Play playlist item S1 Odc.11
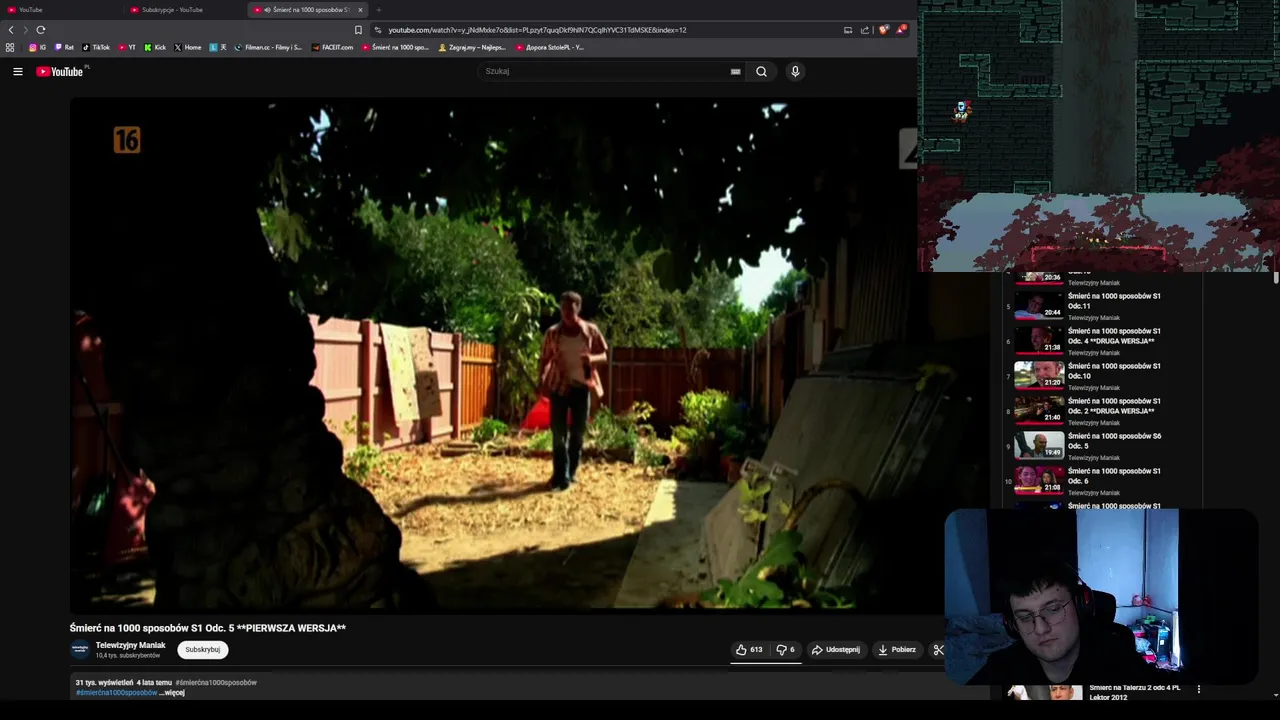Viewport: 1280px width, 720px height. (1100, 306)
